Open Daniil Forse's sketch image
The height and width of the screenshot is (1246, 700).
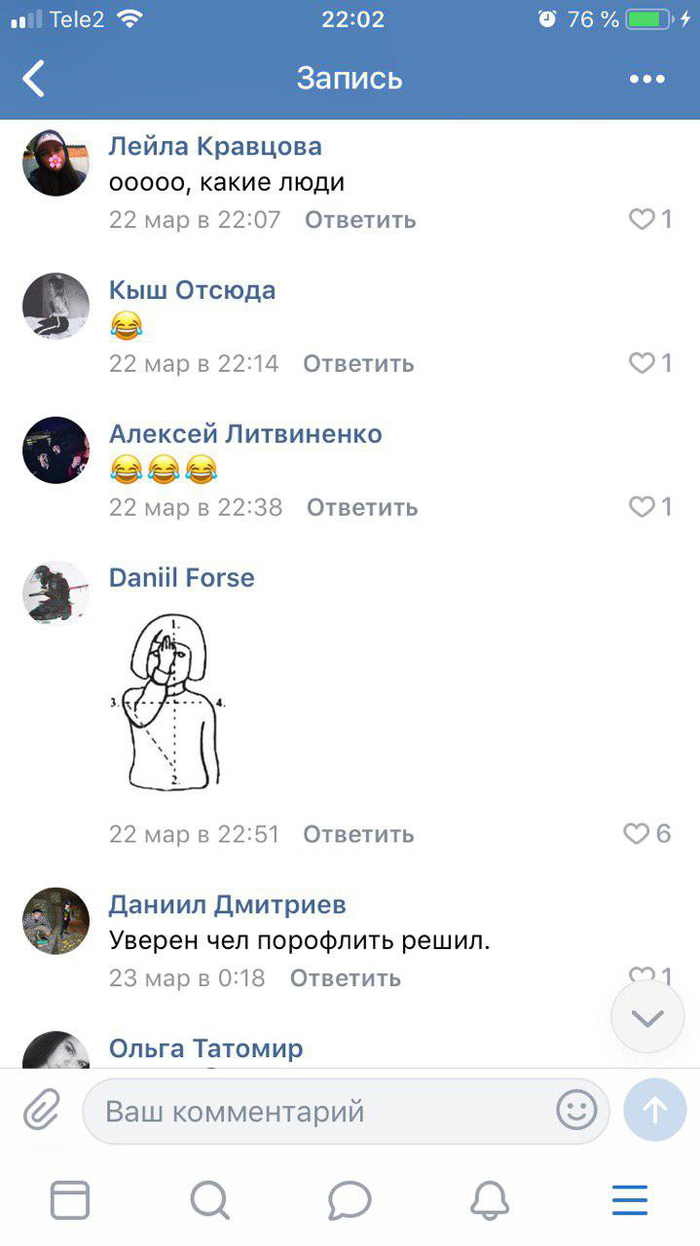point(170,701)
